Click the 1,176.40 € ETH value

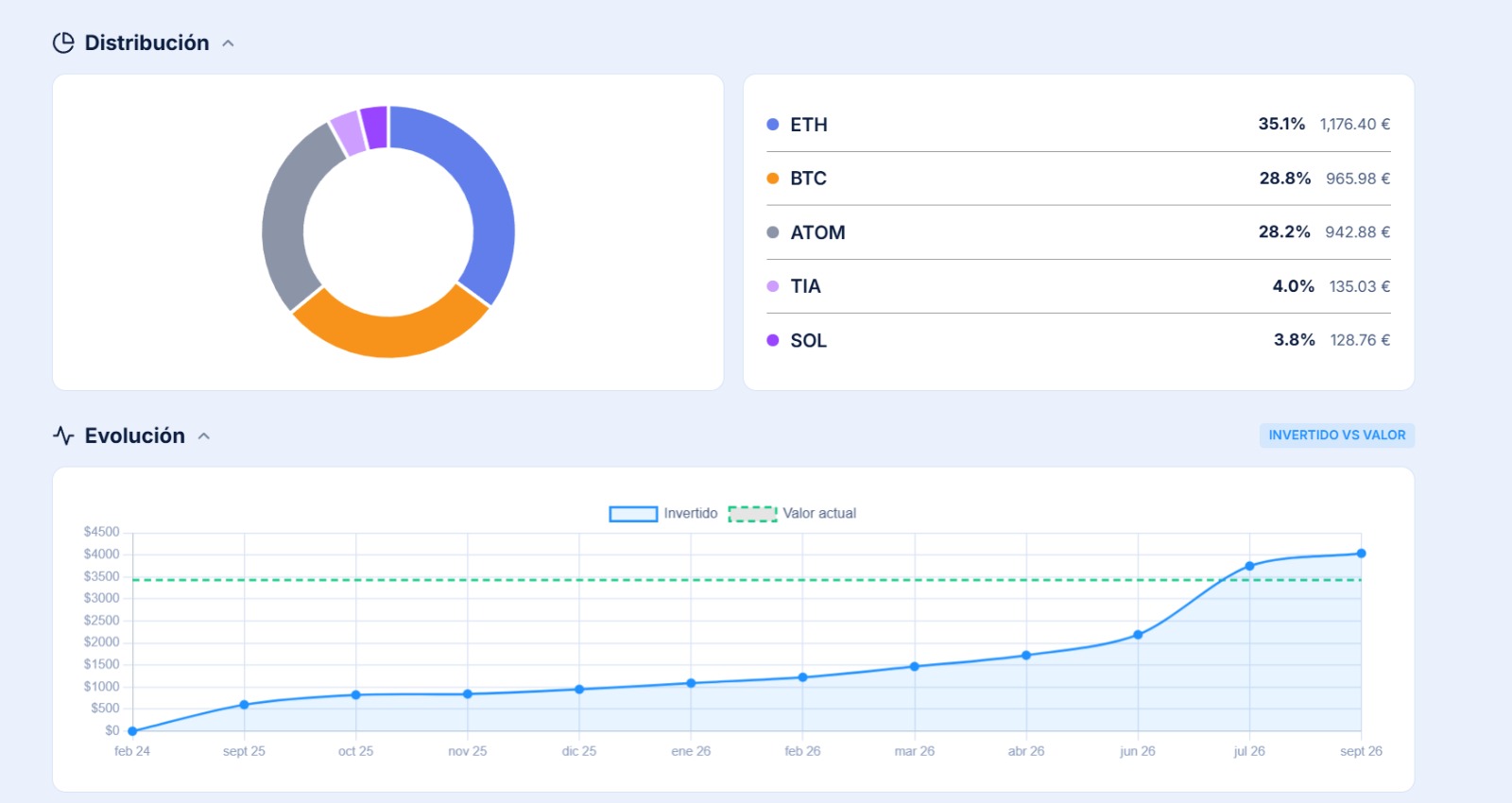[1355, 125]
